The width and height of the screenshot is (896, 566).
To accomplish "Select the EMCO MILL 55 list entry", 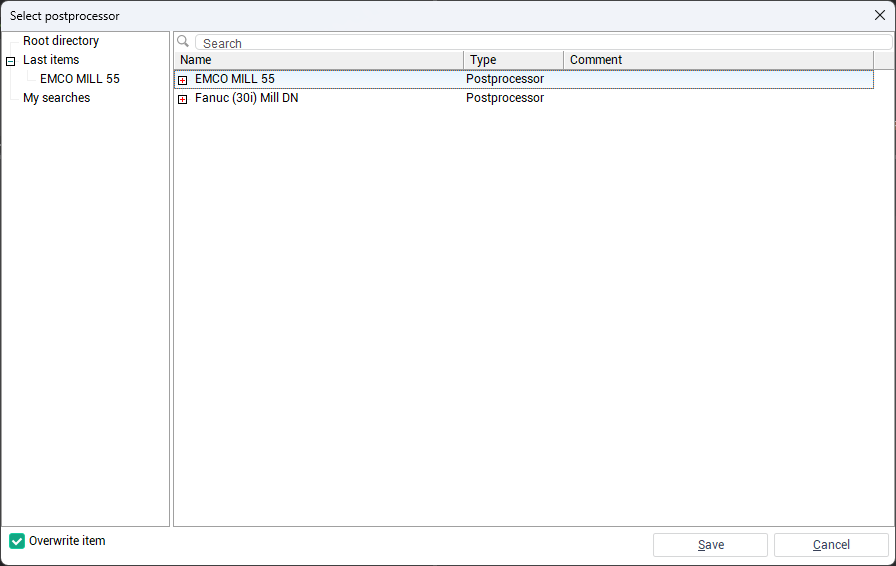I will tap(235, 79).
